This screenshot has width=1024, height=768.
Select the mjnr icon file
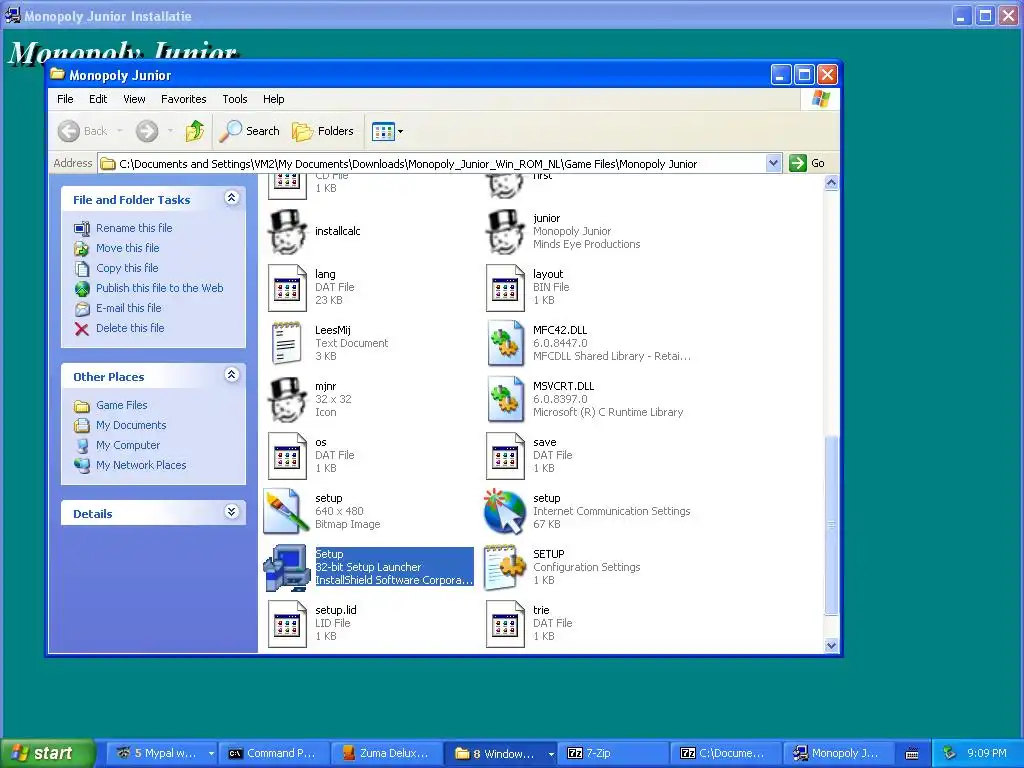click(287, 400)
